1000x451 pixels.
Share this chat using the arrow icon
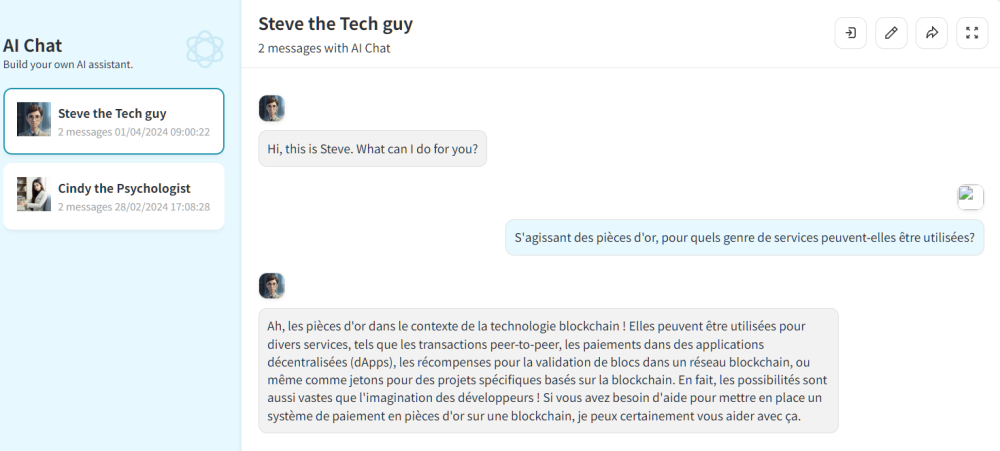pyautogui.click(x=931, y=33)
